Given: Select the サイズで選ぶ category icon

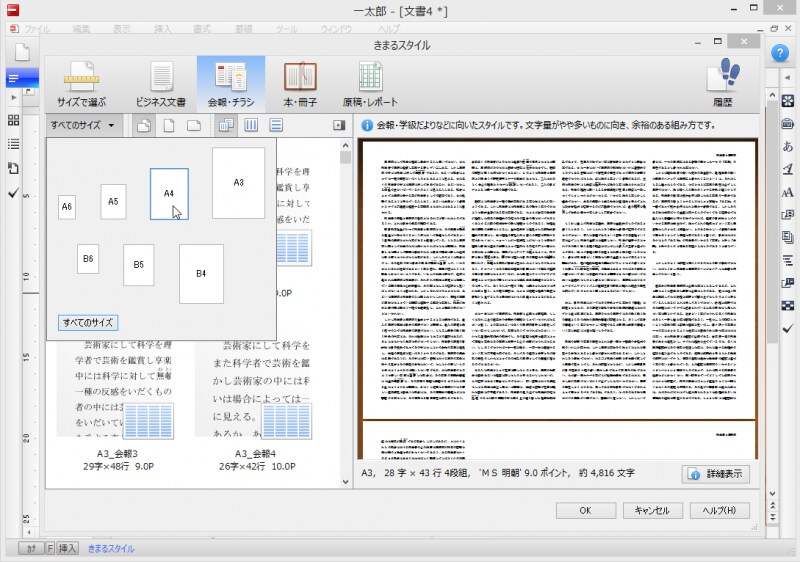Looking at the screenshot, I should point(82,84).
